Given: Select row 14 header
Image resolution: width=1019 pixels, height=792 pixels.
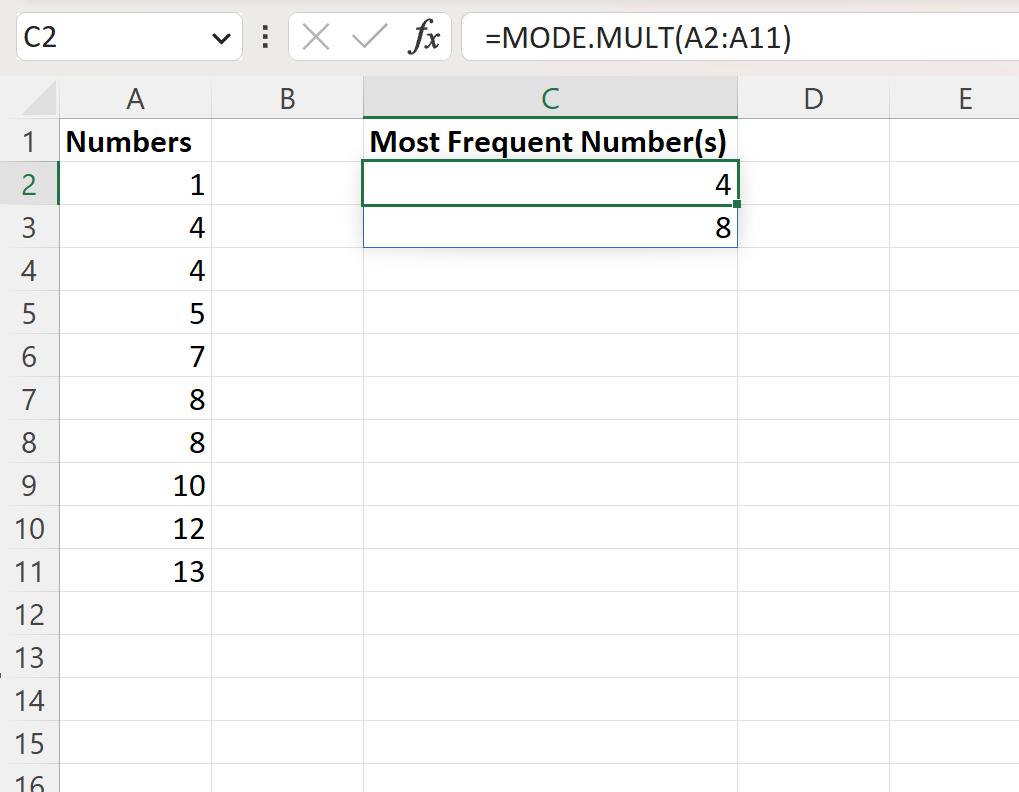Looking at the screenshot, I should [29, 700].
